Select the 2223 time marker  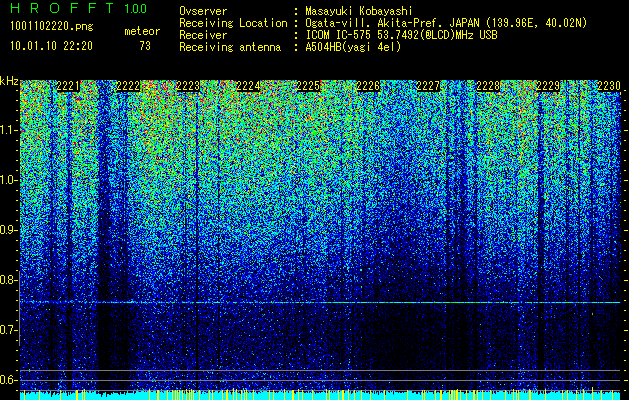(x=188, y=86)
